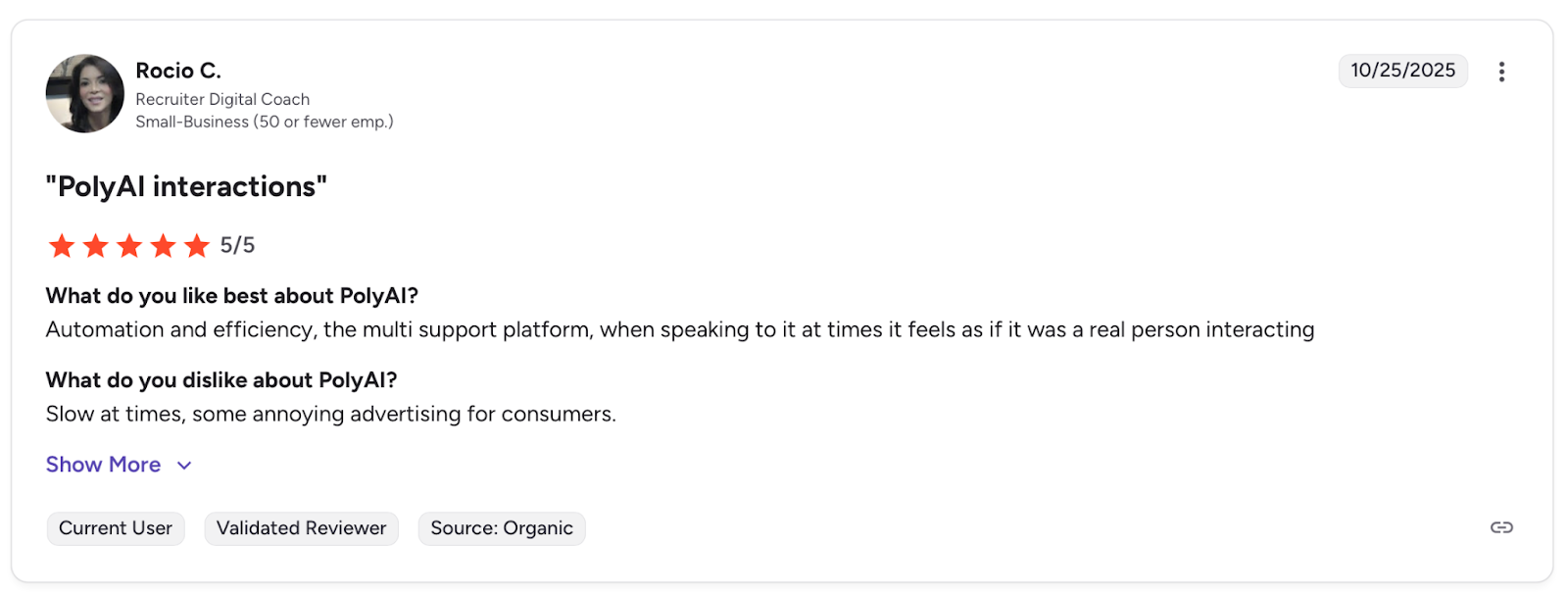Click the 5/5 rating score
This screenshot has width=1568, height=595.
(237, 245)
